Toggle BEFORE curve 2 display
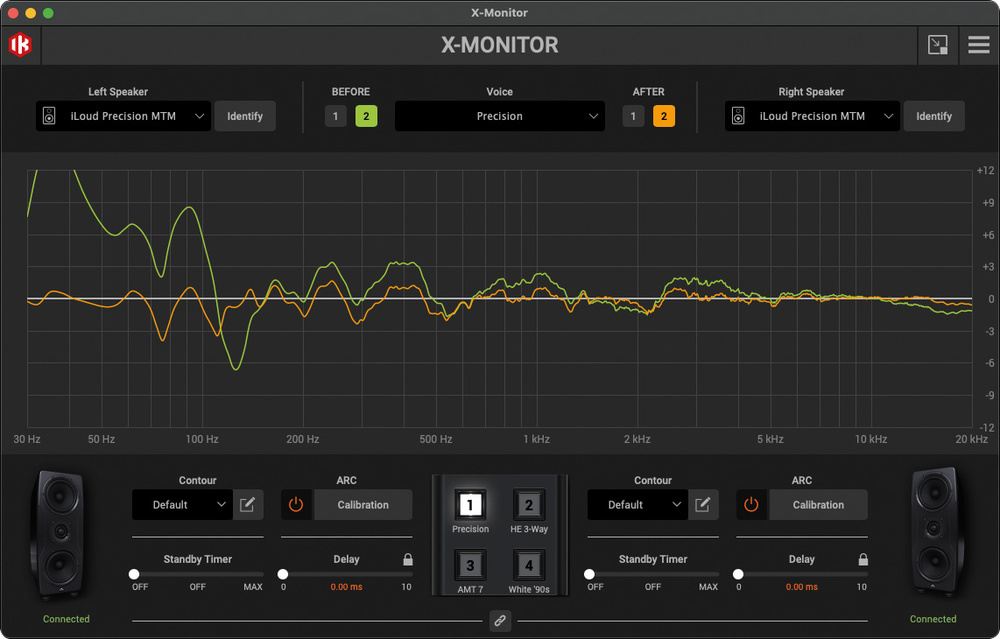 coord(366,117)
